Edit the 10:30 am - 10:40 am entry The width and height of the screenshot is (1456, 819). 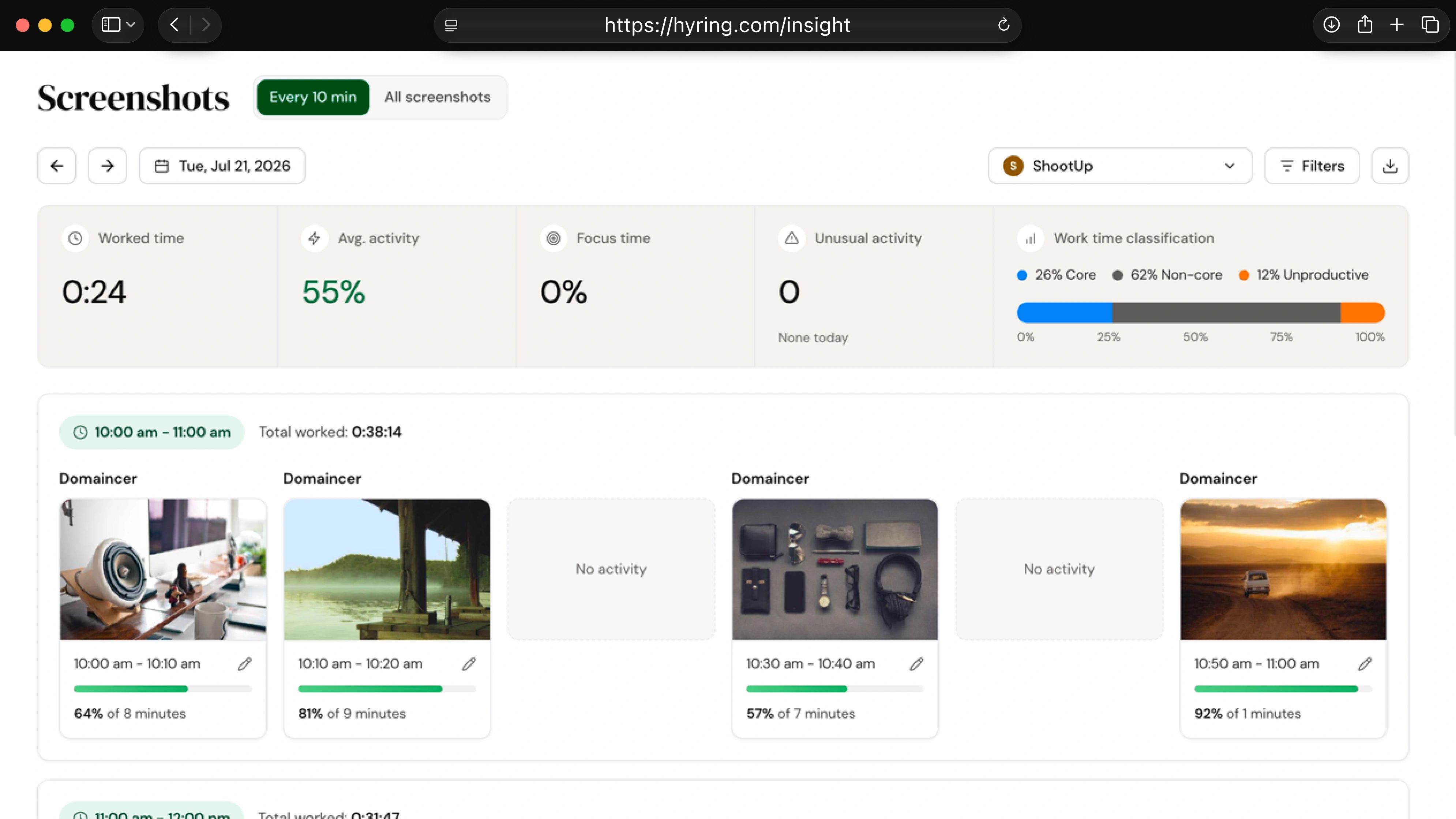coord(916,664)
